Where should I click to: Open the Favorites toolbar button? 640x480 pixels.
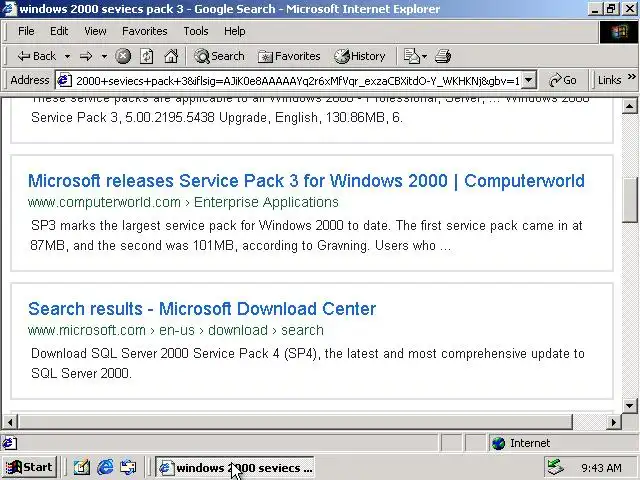click(x=289, y=56)
